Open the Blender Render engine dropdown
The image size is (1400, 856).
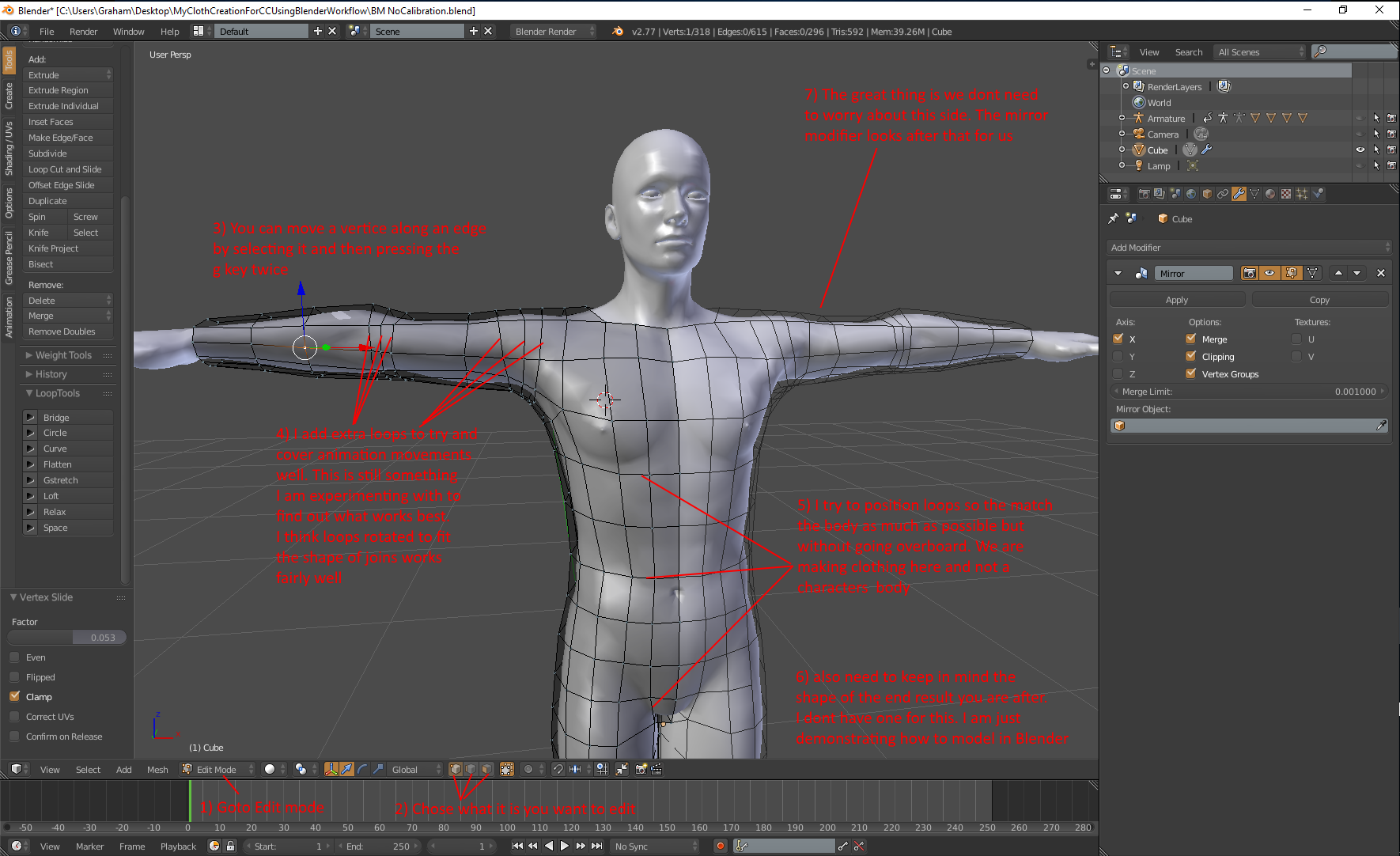(x=553, y=31)
